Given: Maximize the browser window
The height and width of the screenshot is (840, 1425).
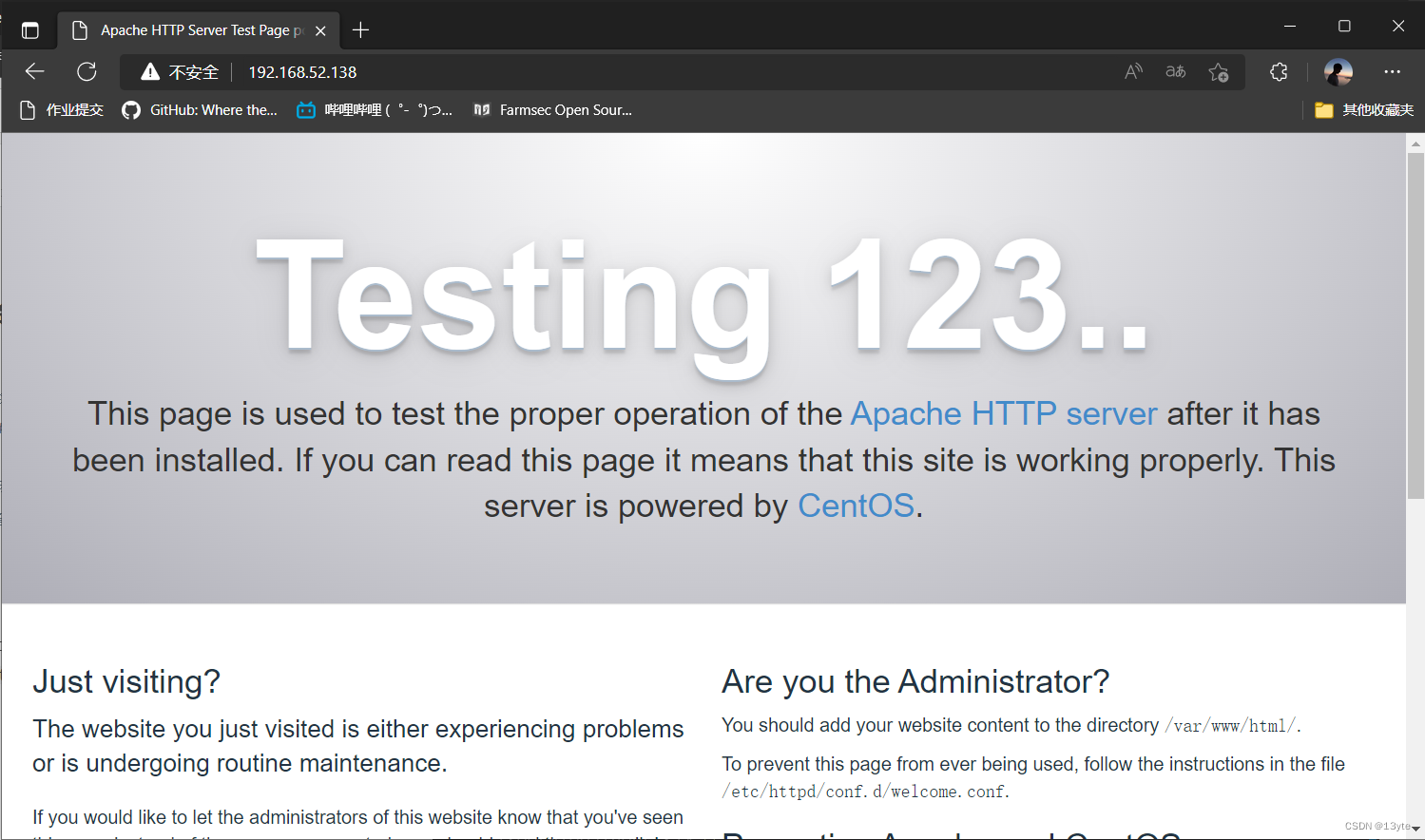Looking at the screenshot, I should (x=1344, y=26).
